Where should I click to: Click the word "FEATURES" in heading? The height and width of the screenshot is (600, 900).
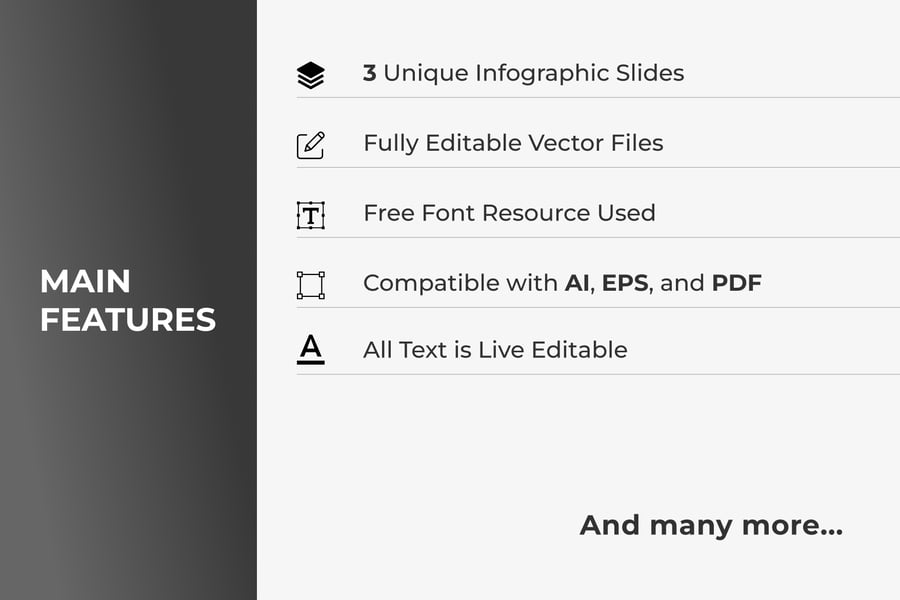click(128, 320)
